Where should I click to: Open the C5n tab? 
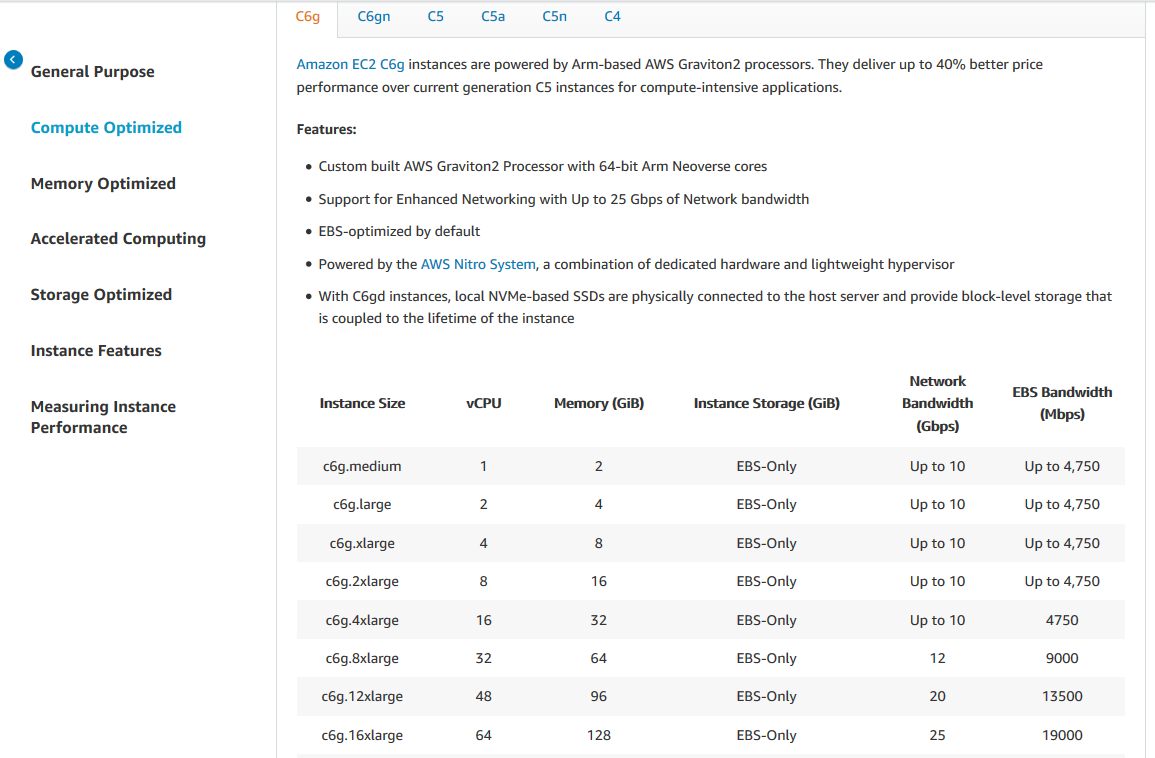pyautogui.click(x=555, y=17)
